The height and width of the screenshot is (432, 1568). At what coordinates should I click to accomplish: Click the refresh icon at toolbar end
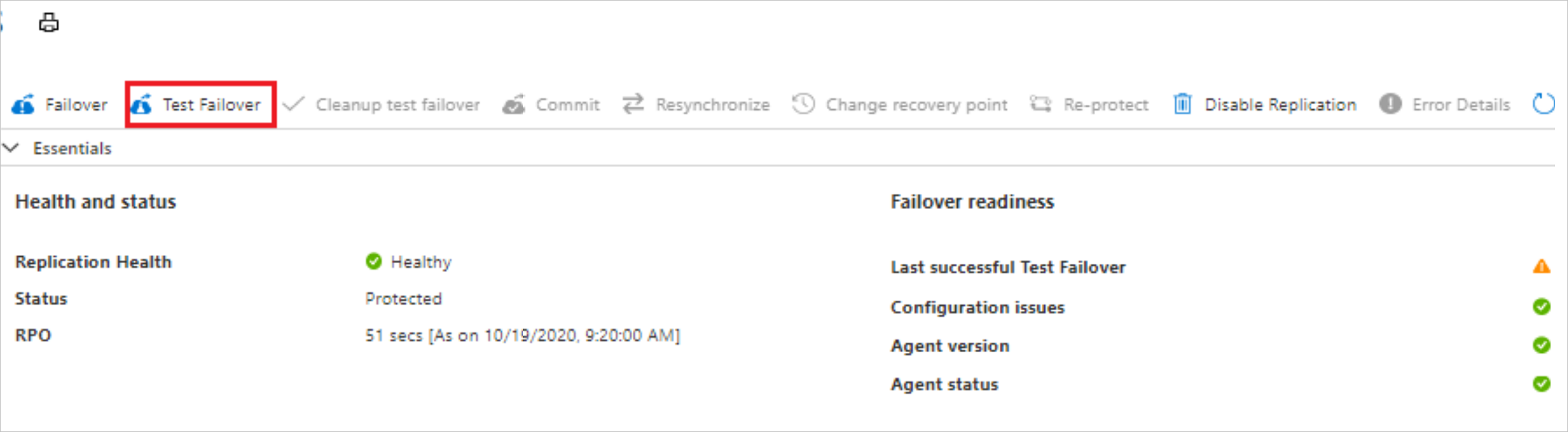pyautogui.click(x=1545, y=104)
